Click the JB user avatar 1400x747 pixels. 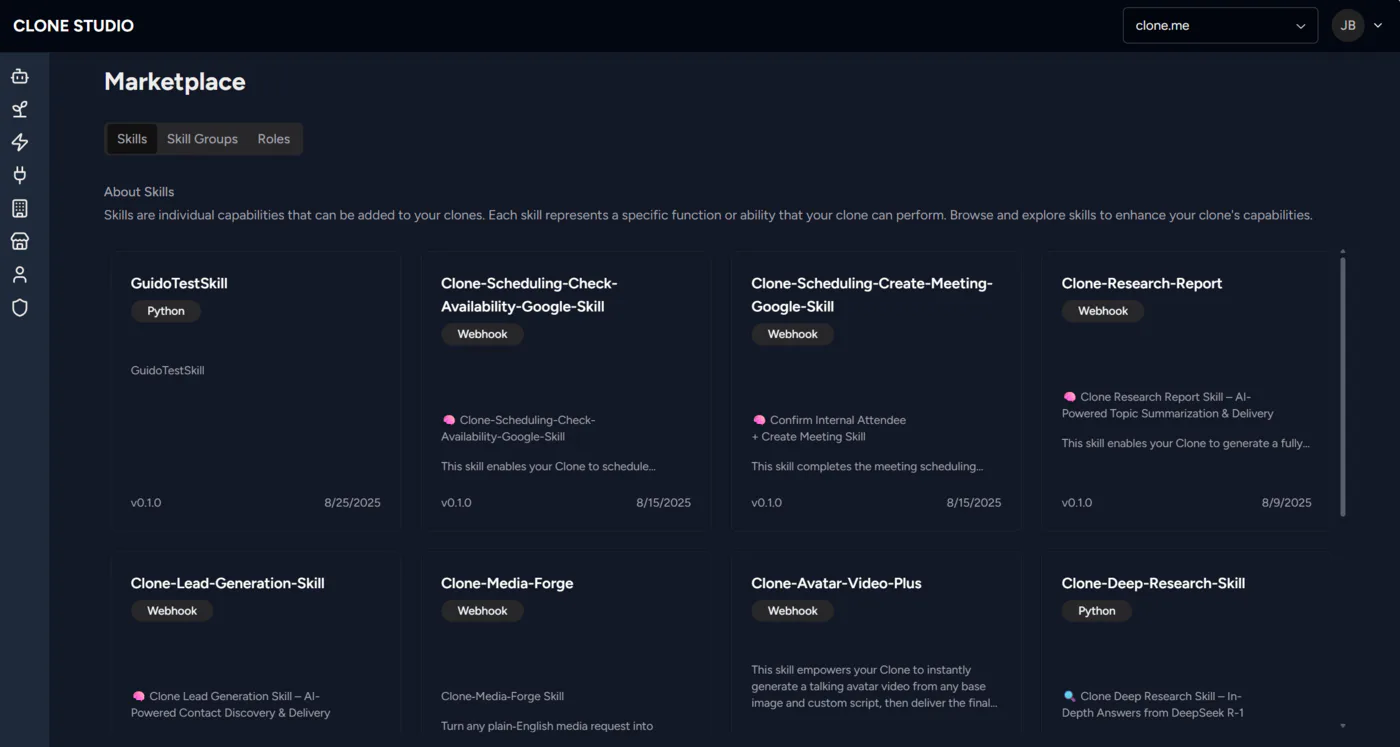pyautogui.click(x=1348, y=26)
